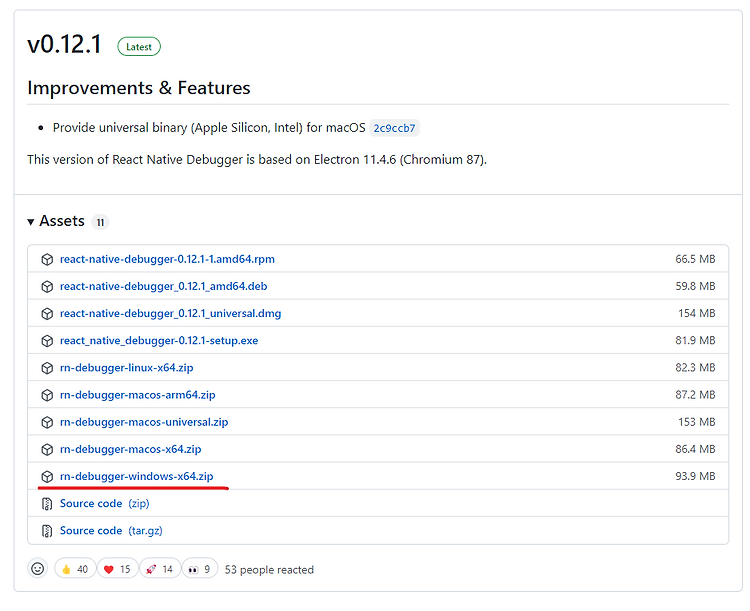
Task: Open the v0.12.1 release title
Action: point(65,44)
